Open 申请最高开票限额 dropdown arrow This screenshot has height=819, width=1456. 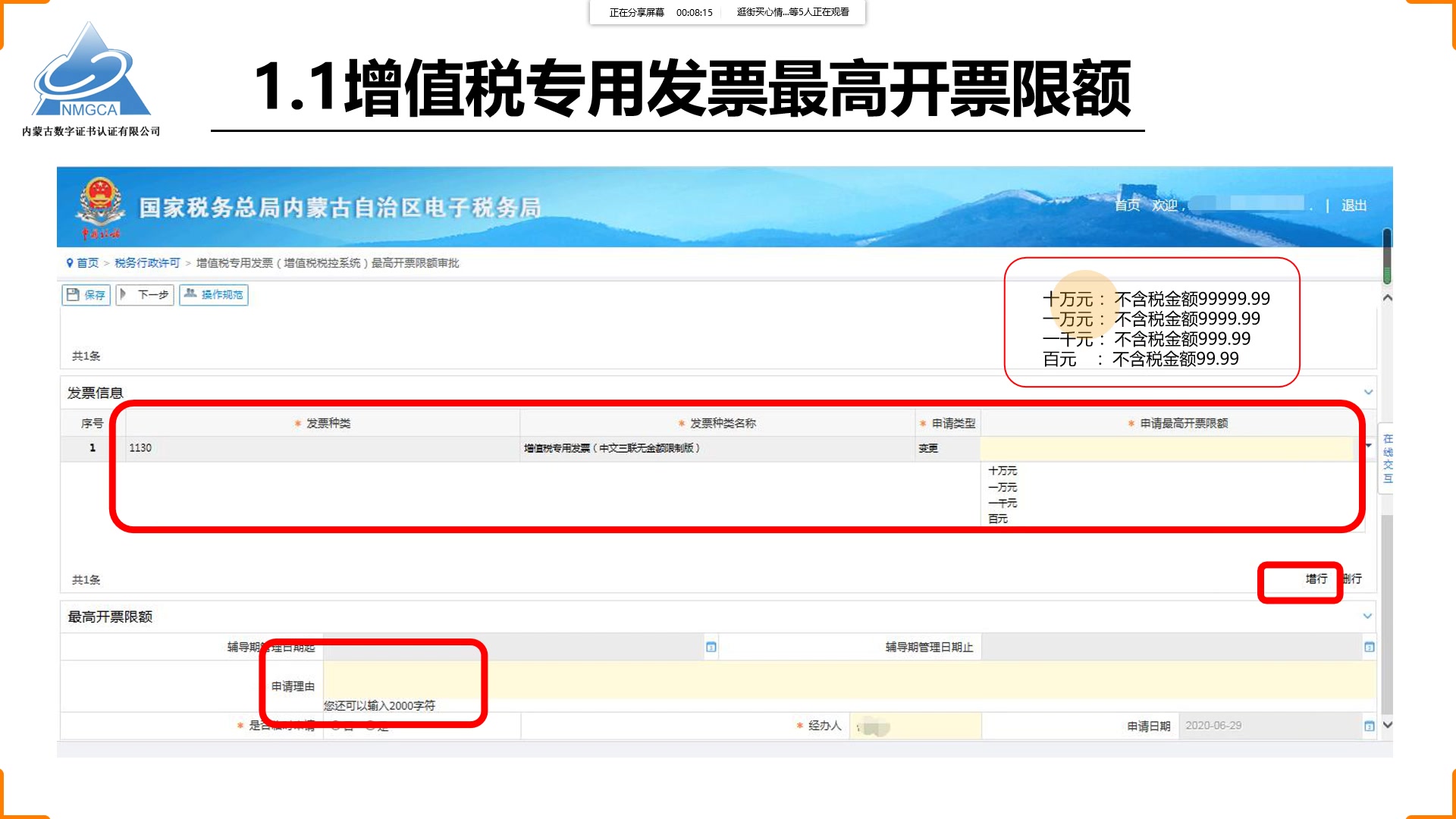(1369, 446)
